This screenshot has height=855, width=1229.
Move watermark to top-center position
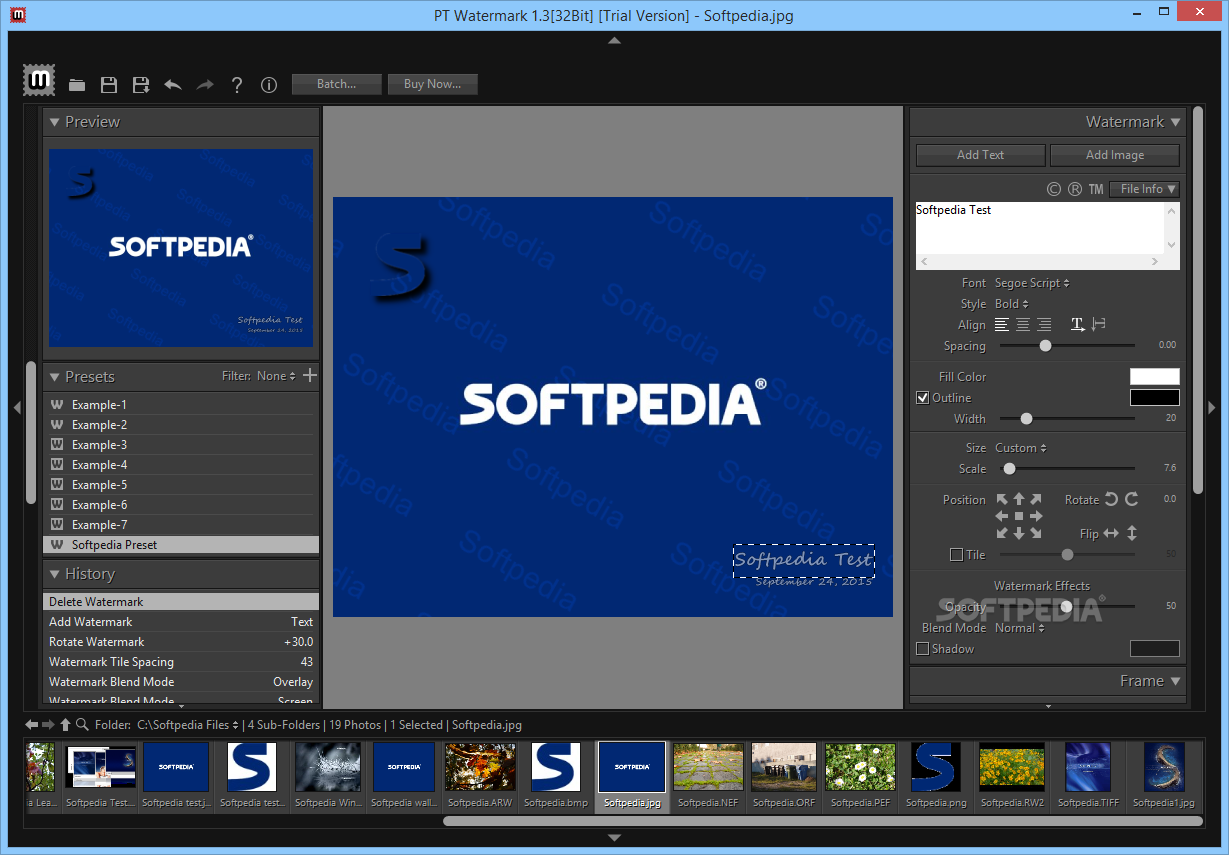click(x=1019, y=499)
